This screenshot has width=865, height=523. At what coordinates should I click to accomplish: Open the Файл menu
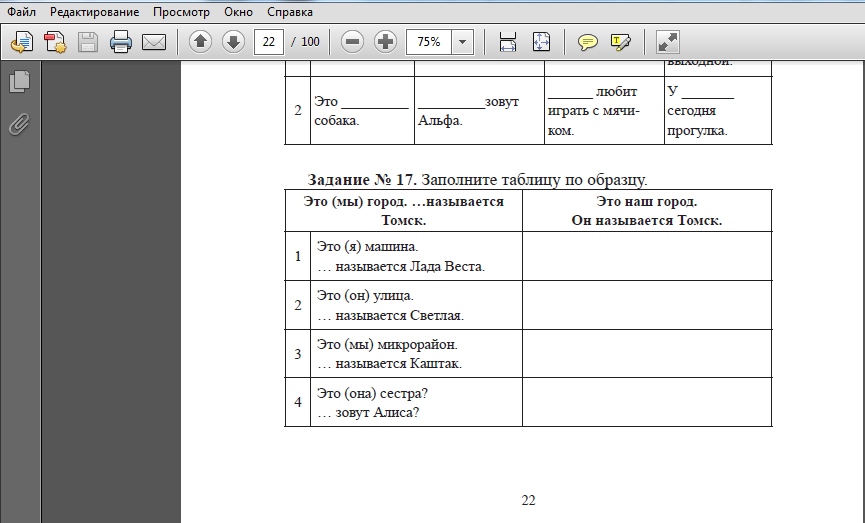point(21,12)
